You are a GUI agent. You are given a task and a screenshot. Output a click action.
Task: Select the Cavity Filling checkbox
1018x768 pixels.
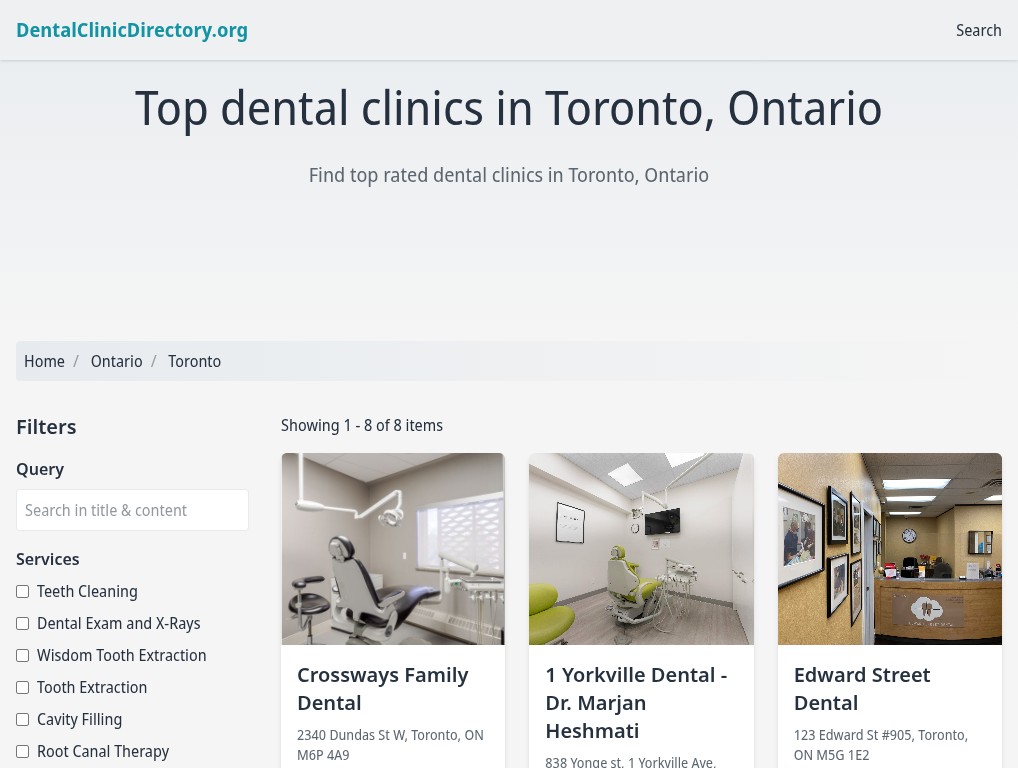23,719
